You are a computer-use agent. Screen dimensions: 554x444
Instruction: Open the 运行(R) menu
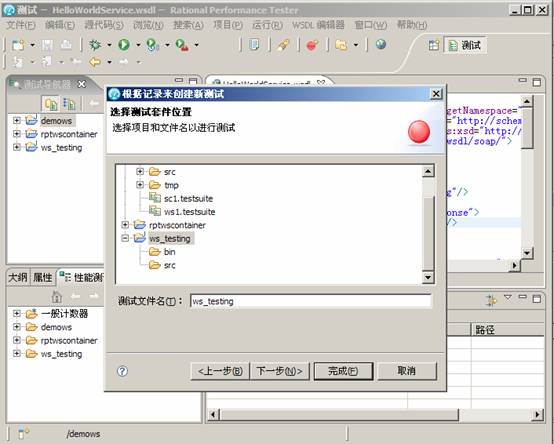point(267,25)
